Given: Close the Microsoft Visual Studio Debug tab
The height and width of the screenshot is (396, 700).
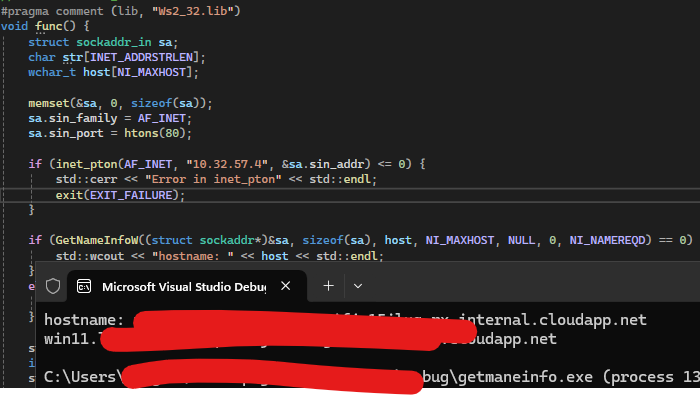Looking at the screenshot, I should pyautogui.click(x=286, y=286).
